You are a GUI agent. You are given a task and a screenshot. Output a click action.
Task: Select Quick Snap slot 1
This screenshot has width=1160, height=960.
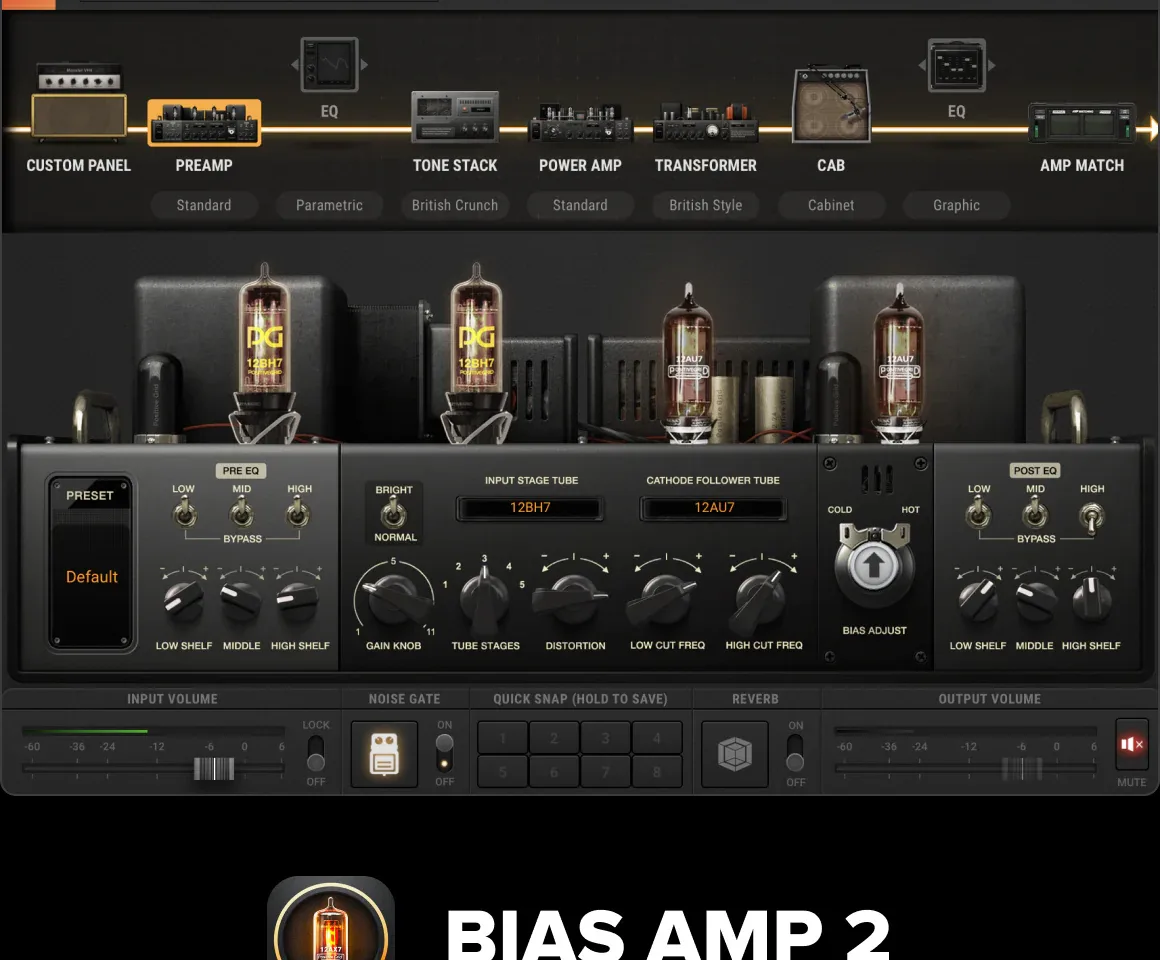[503, 737]
